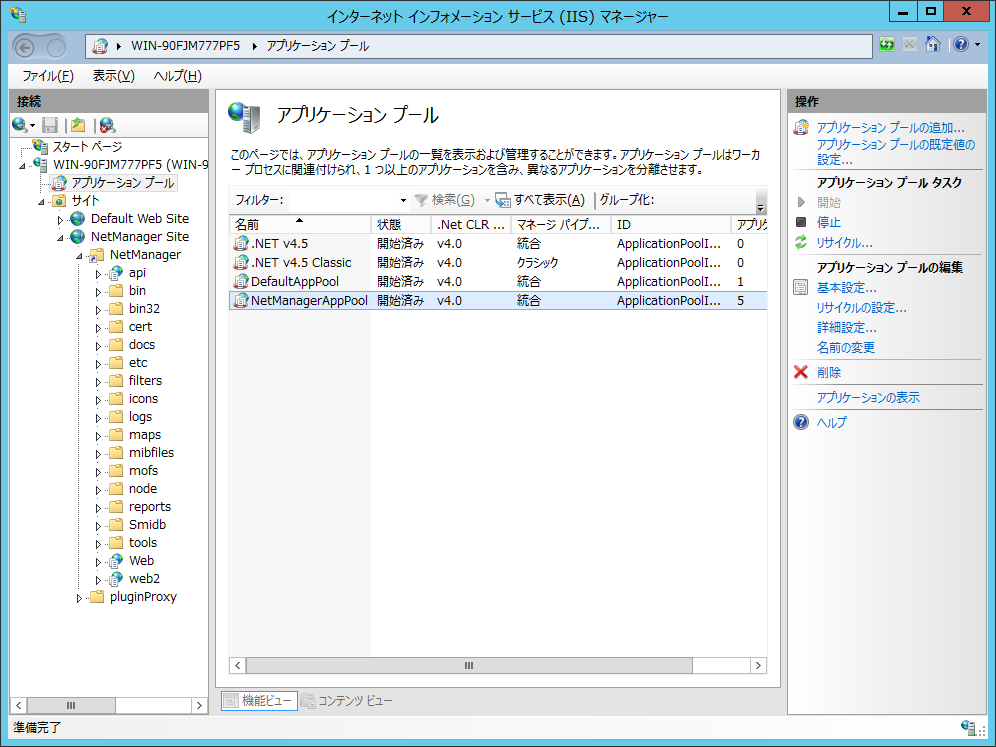996x747 pixels.
Task: Click the stop square icon in the pool tasks
Action: tap(800, 222)
